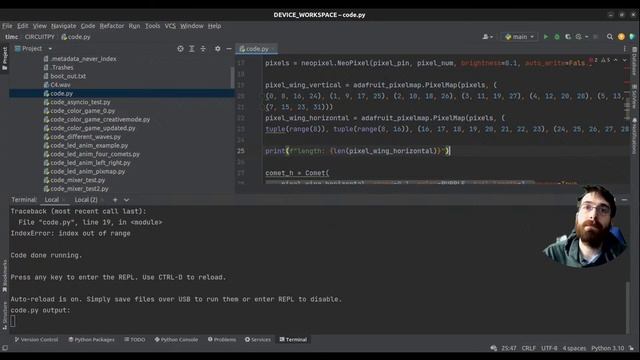This screenshot has height=360, width=640.
Task: Open Database tool window on right stripe
Action: (635, 61)
